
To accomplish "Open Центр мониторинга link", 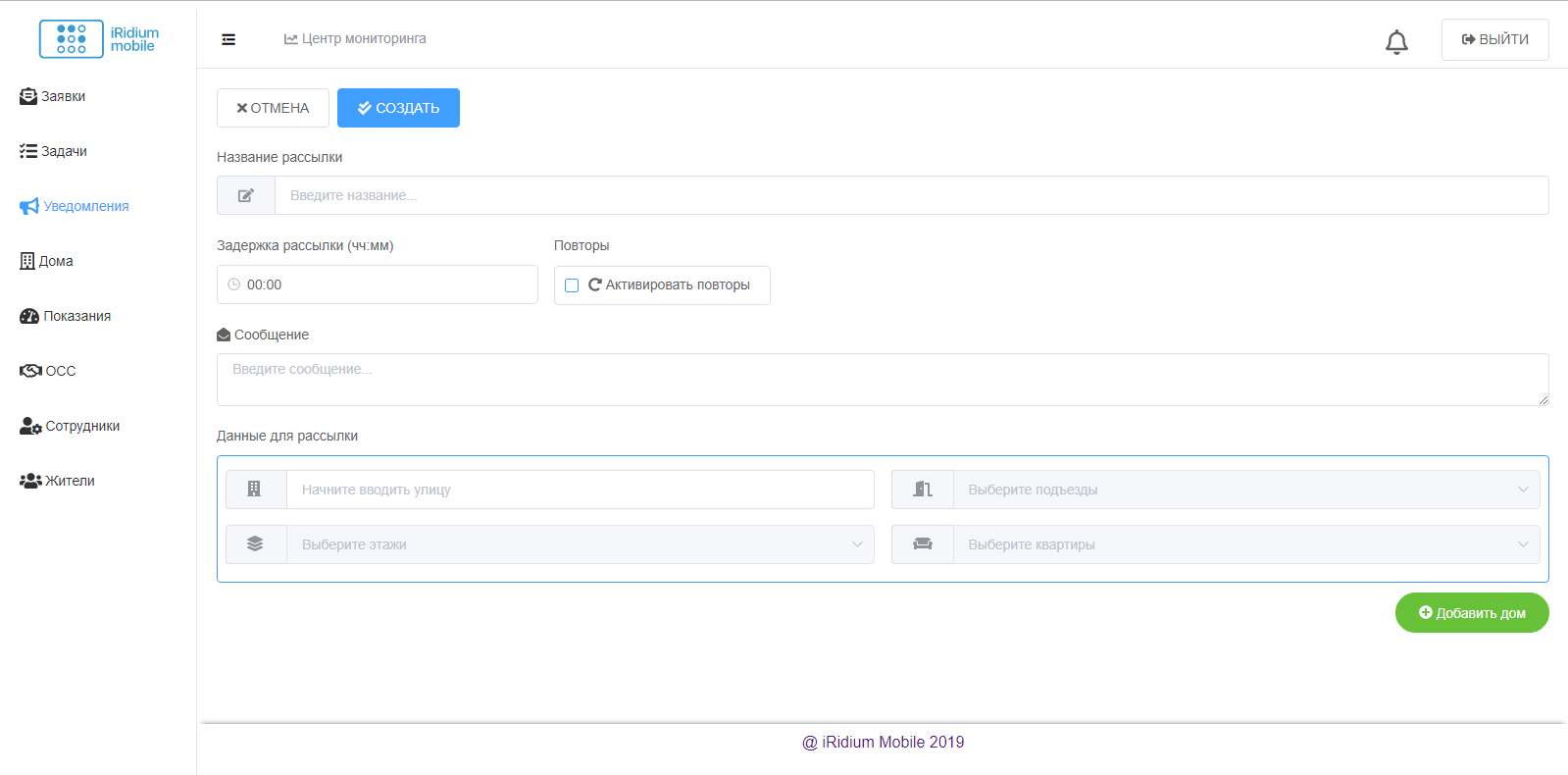I will pyautogui.click(x=355, y=39).
